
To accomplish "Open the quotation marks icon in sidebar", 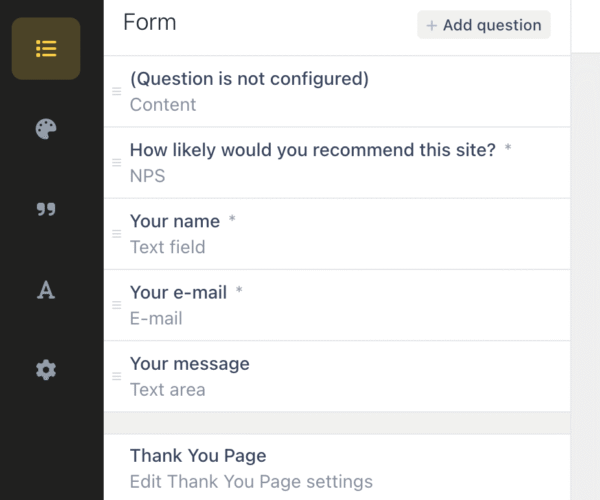I will (46, 209).
